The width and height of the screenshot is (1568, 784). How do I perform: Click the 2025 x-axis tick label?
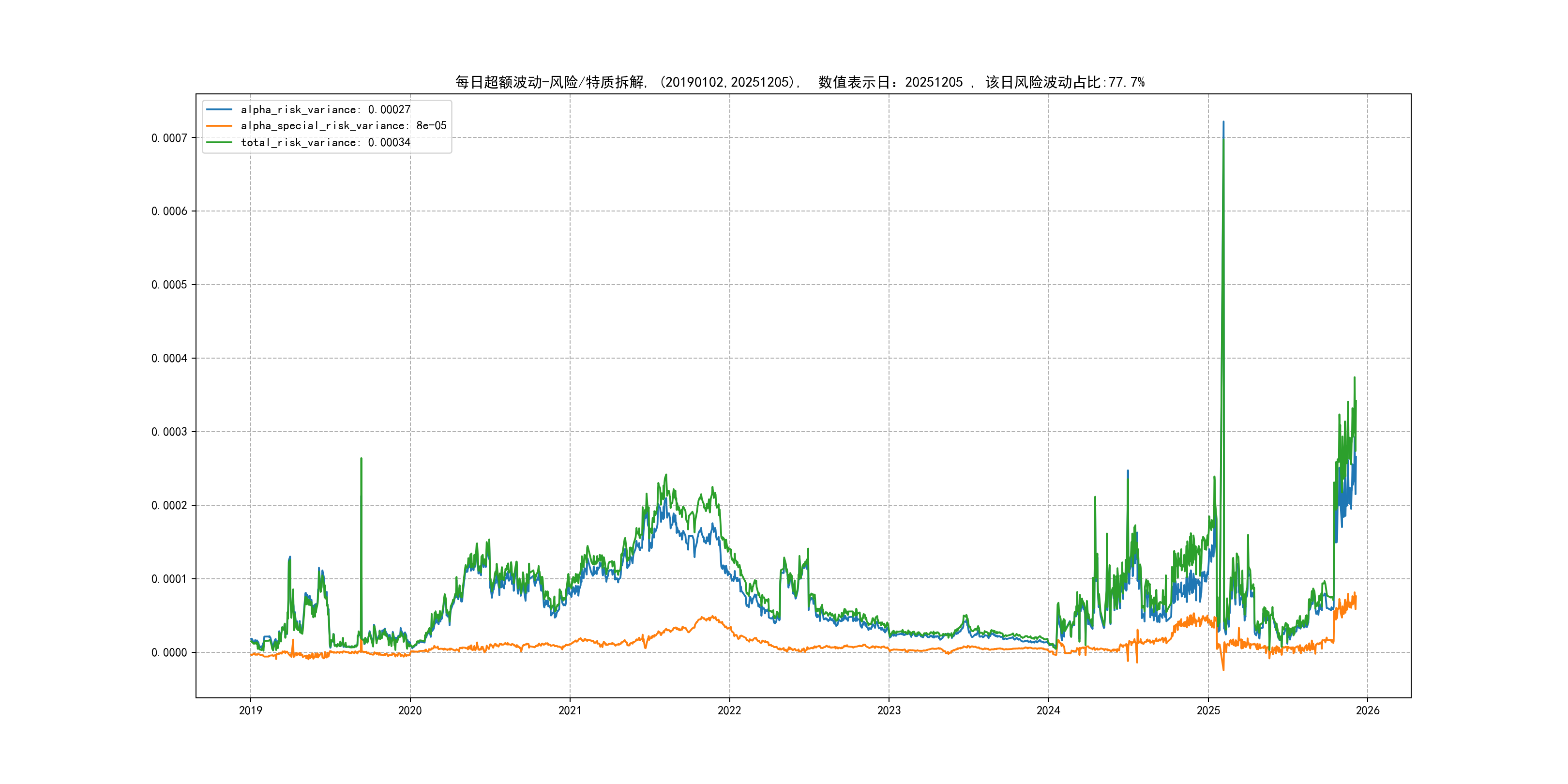[x=1208, y=710]
